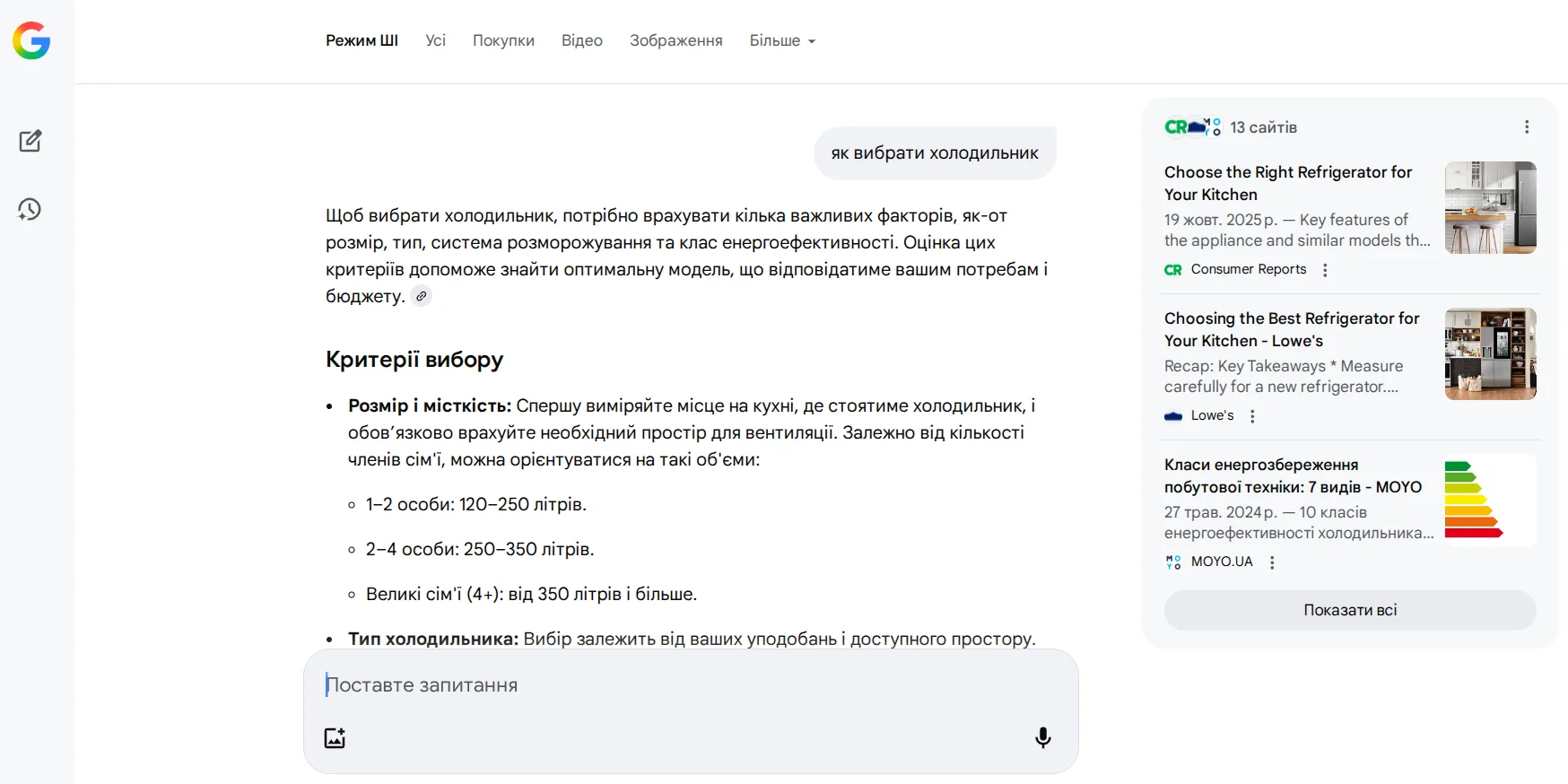Open the 'Відео' tab

point(582,40)
